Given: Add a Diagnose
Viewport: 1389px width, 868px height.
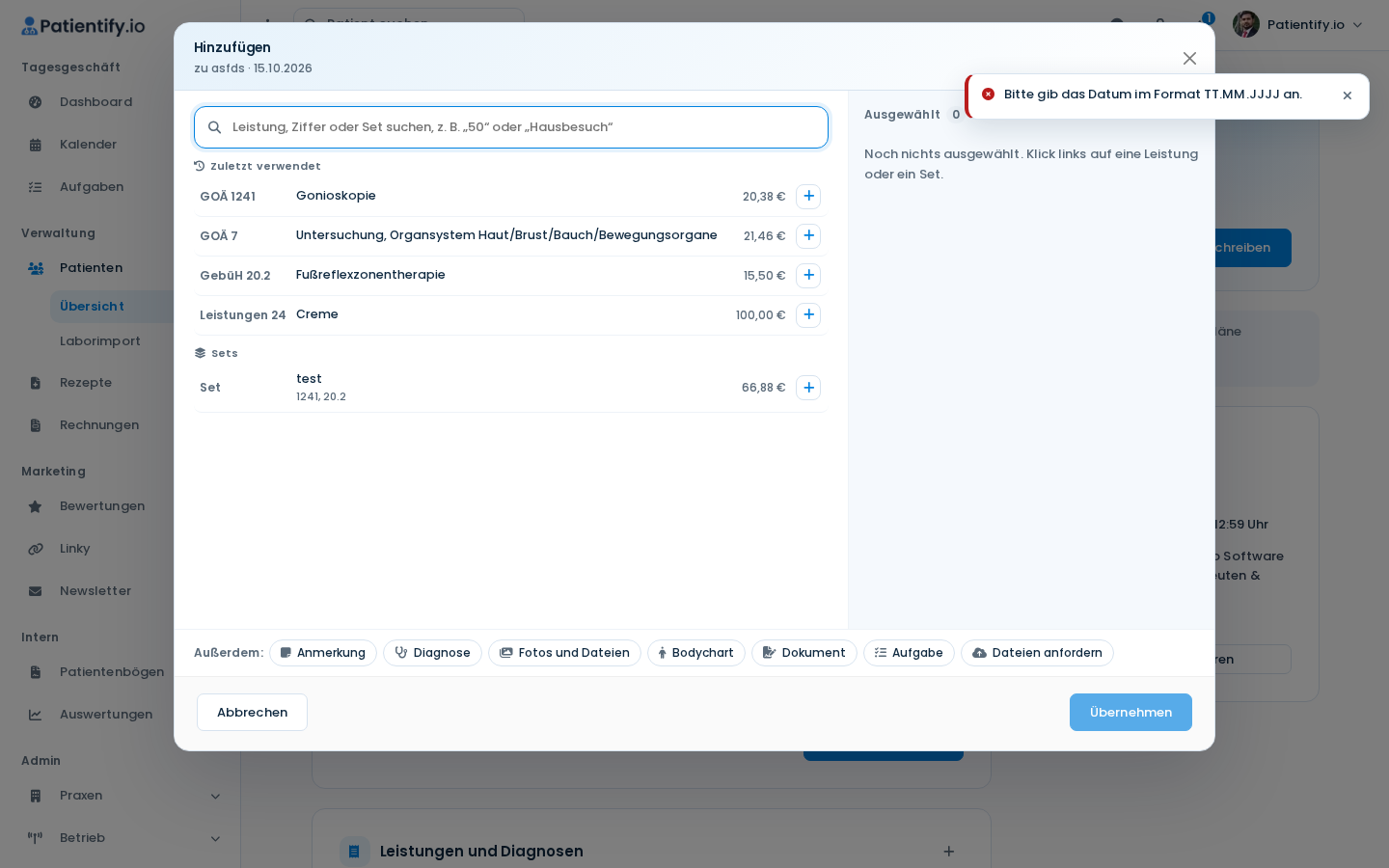Looking at the screenshot, I should (x=432, y=653).
